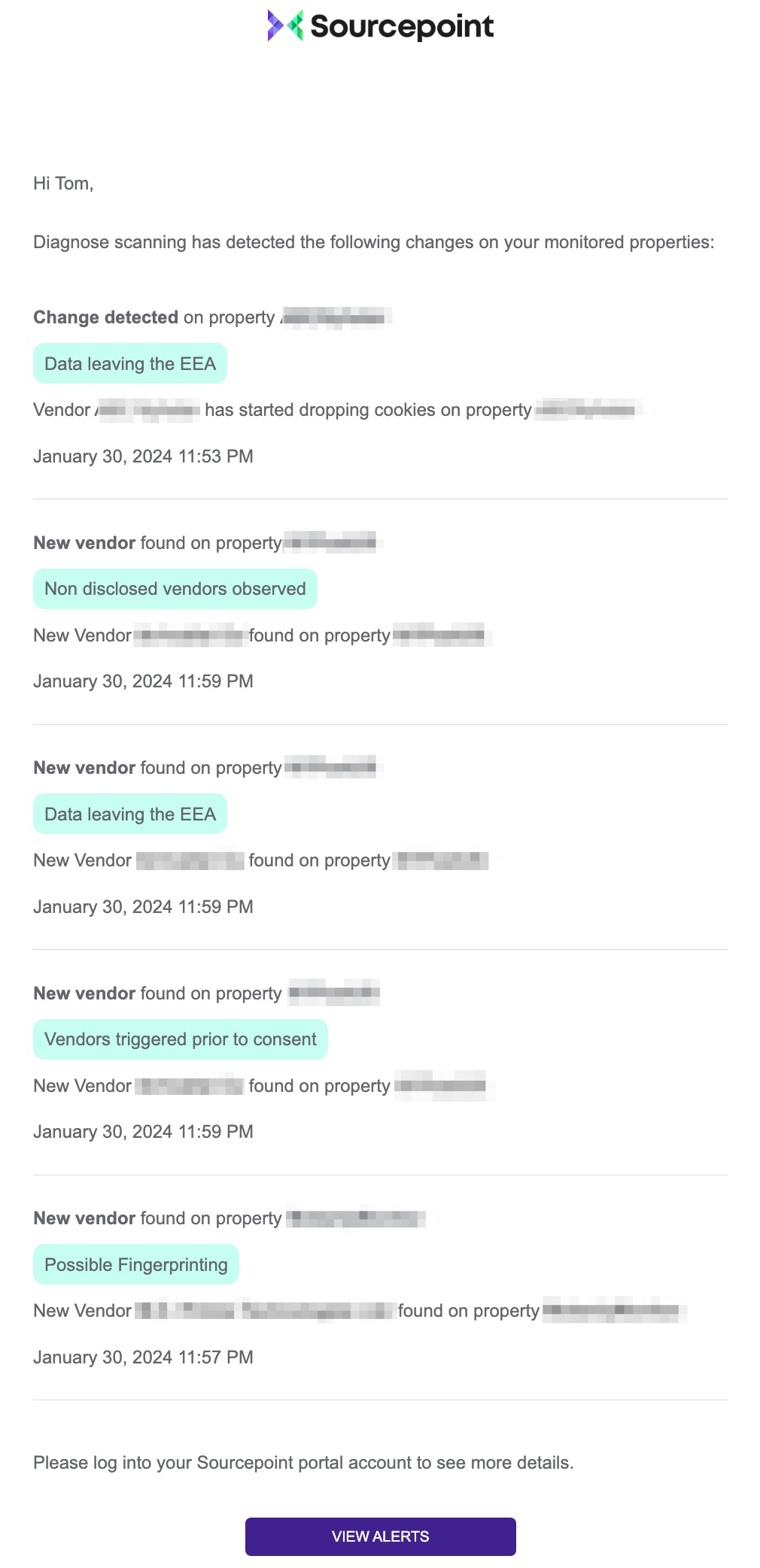Viewport: 760px width, 1568px height.
Task: Click the Please log into Sourcepoint portal text
Action: pos(303,1463)
